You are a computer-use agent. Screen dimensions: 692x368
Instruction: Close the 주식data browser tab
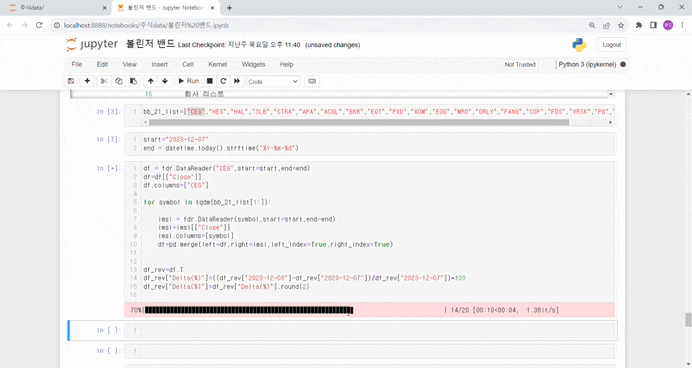click(105, 8)
